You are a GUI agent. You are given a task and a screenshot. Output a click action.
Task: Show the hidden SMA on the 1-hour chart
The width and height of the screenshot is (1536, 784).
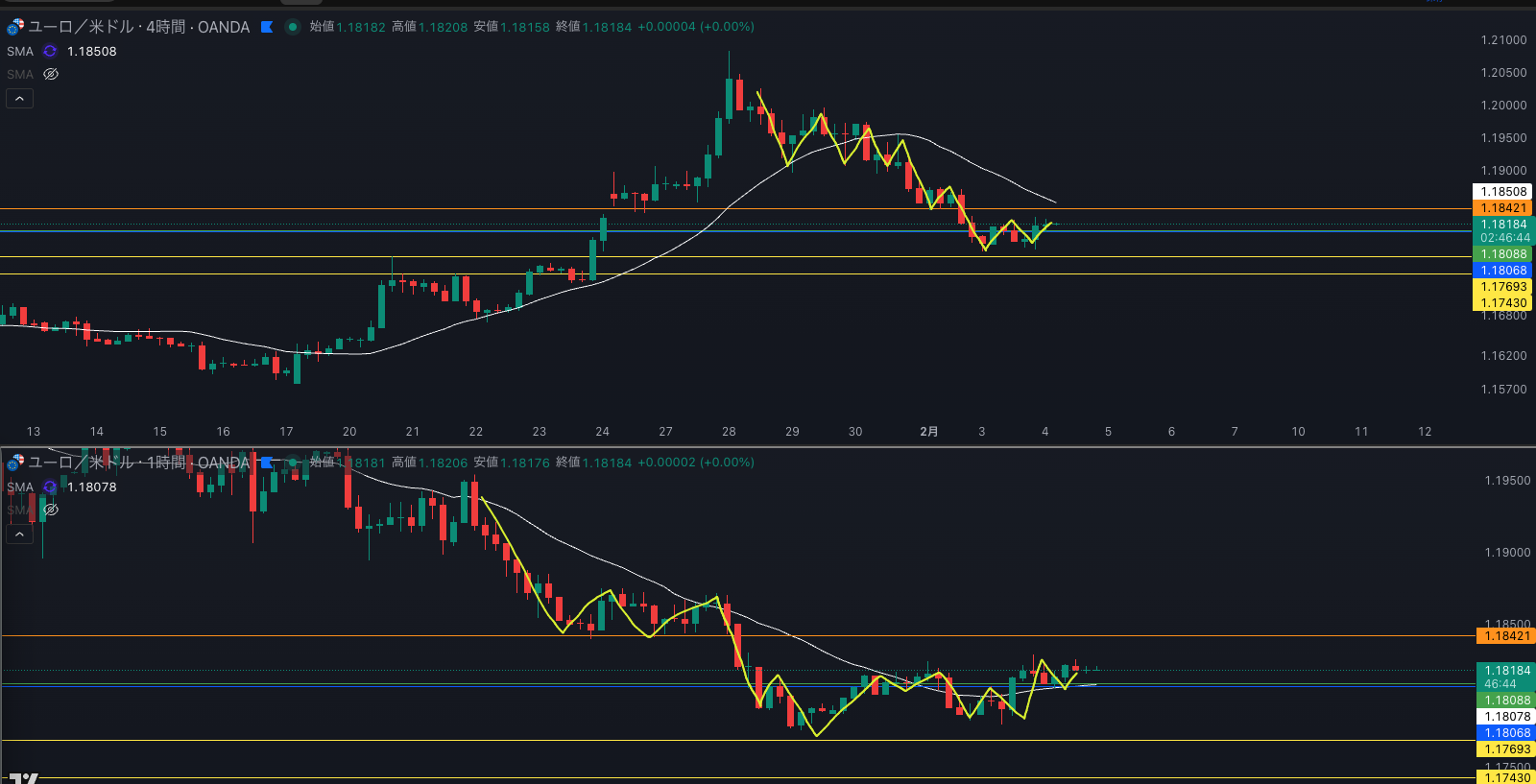pos(51,510)
